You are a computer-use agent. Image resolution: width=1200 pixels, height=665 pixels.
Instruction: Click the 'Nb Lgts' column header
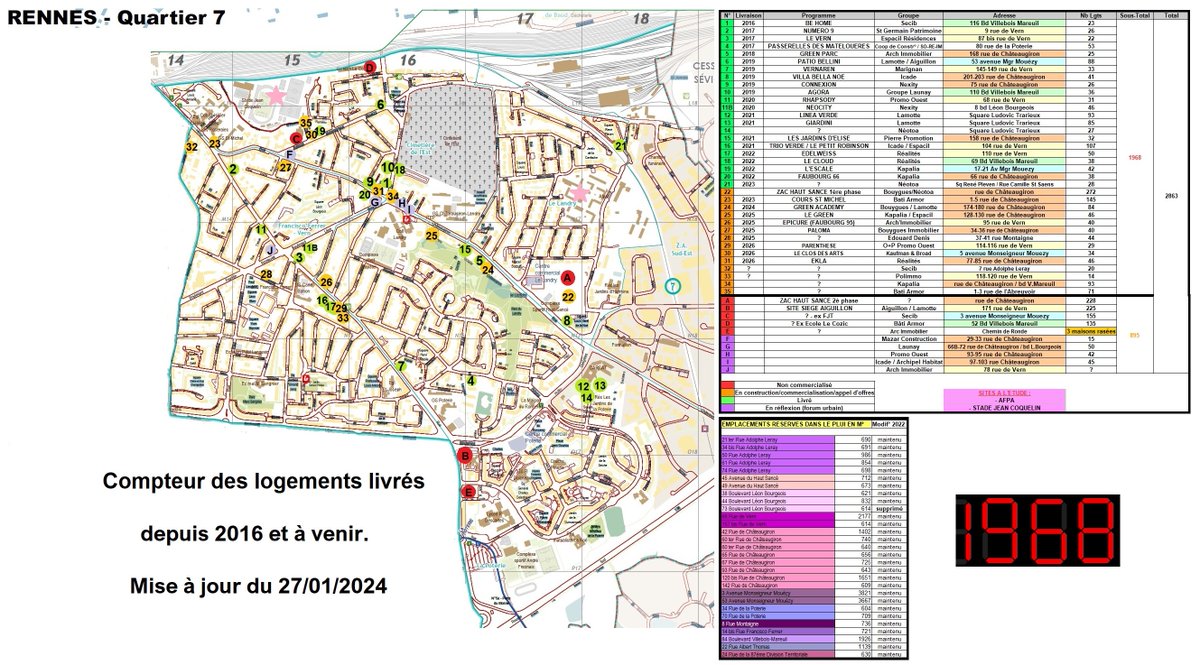coord(1091,16)
